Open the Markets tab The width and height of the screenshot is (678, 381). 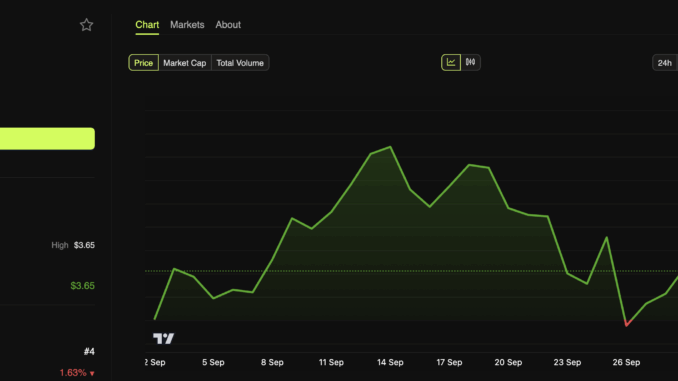187,25
